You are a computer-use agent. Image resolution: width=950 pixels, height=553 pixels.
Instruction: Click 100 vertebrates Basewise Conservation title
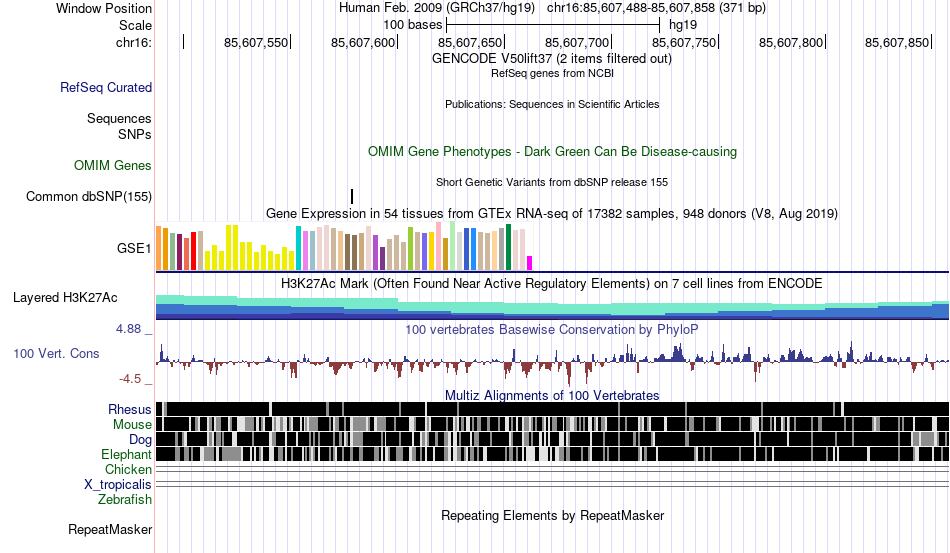point(552,329)
